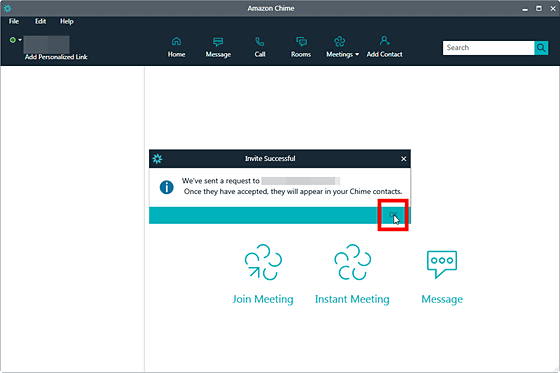
Task: Click the Add Personalized Link text
Action: click(x=56, y=57)
